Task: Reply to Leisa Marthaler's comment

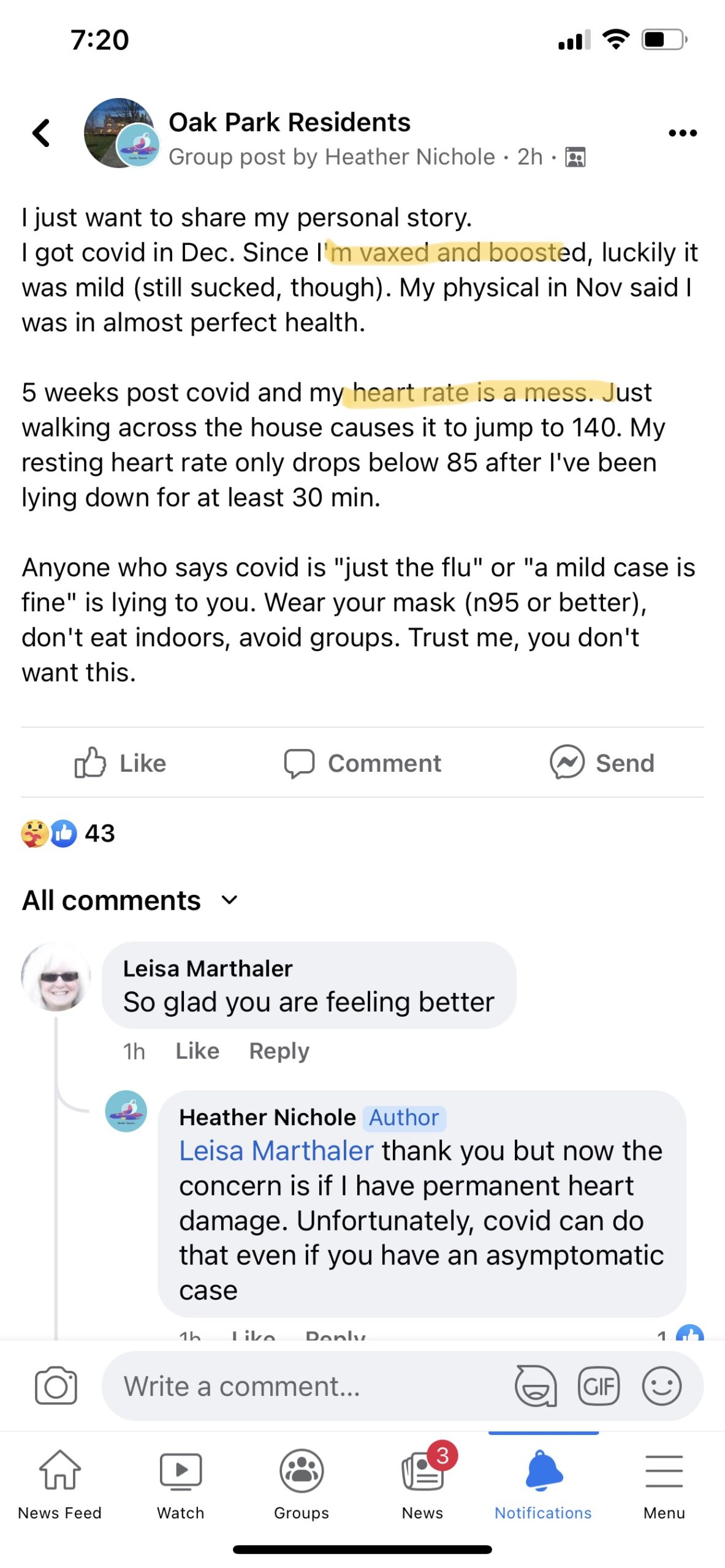Action: tap(279, 1051)
